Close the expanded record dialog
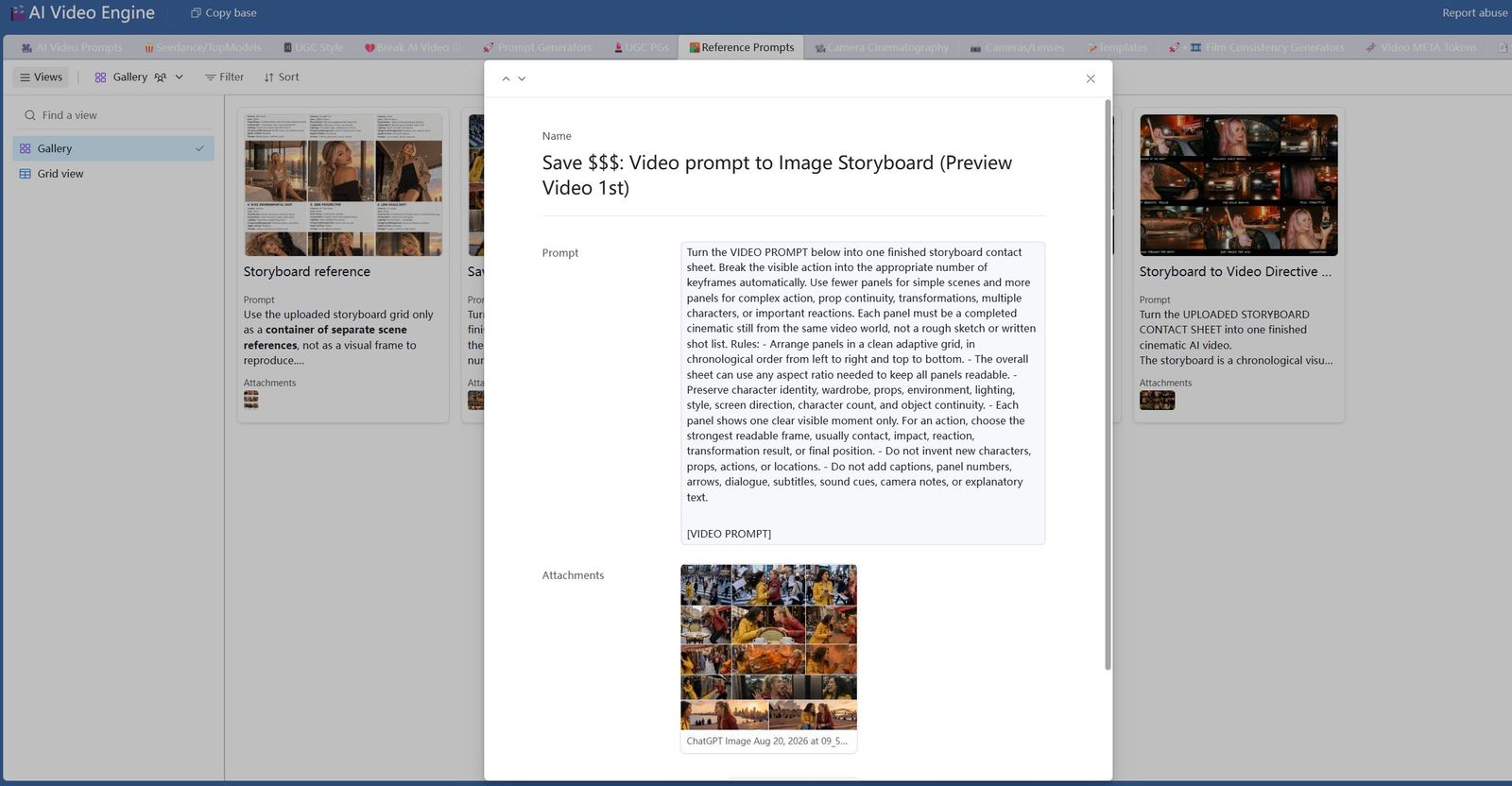Image resolution: width=1512 pixels, height=786 pixels. (x=1091, y=78)
